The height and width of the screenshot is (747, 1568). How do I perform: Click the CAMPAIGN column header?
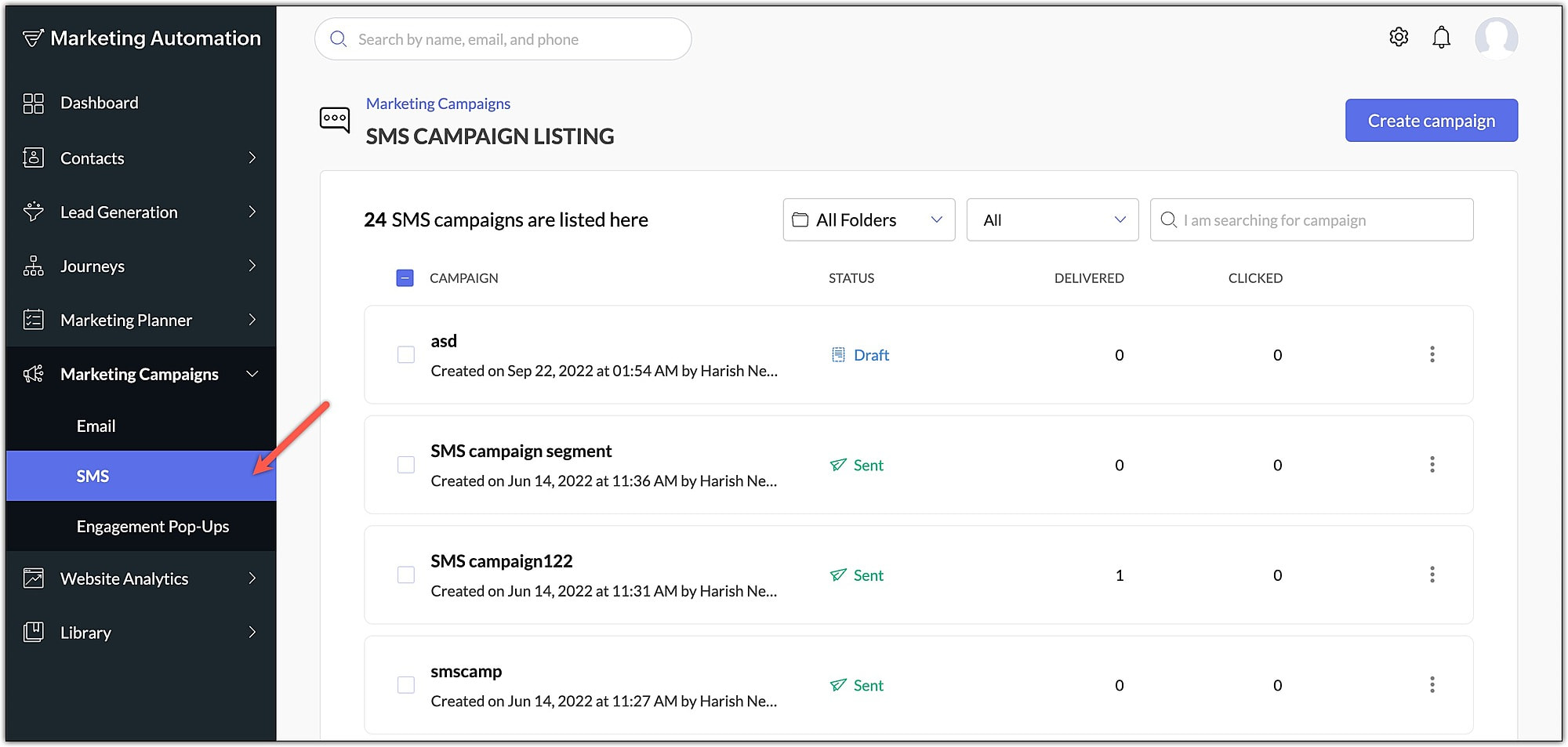[x=464, y=278]
